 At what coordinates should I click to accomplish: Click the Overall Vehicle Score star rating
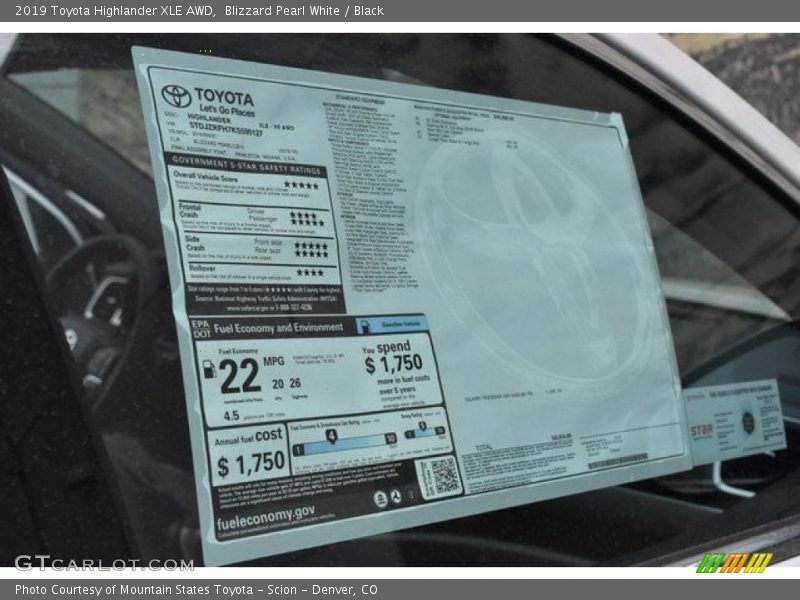pyautogui.click(x=300, y=185)
